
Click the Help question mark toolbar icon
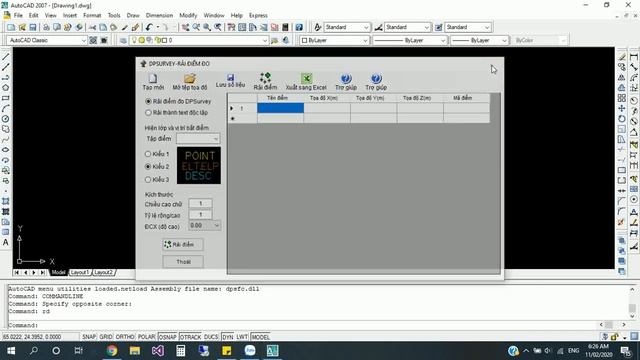[x=299, y=27]
